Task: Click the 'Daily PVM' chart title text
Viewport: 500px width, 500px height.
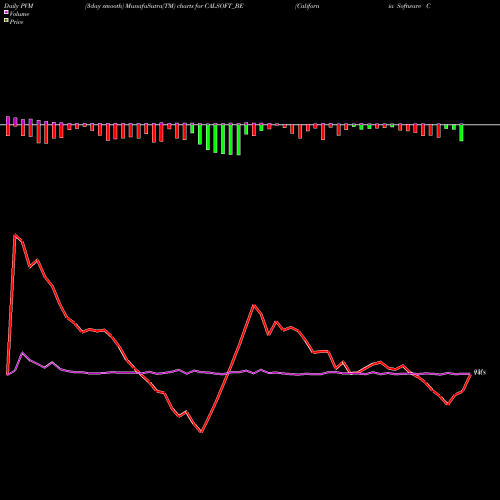Action: click(x=19, y=6)
